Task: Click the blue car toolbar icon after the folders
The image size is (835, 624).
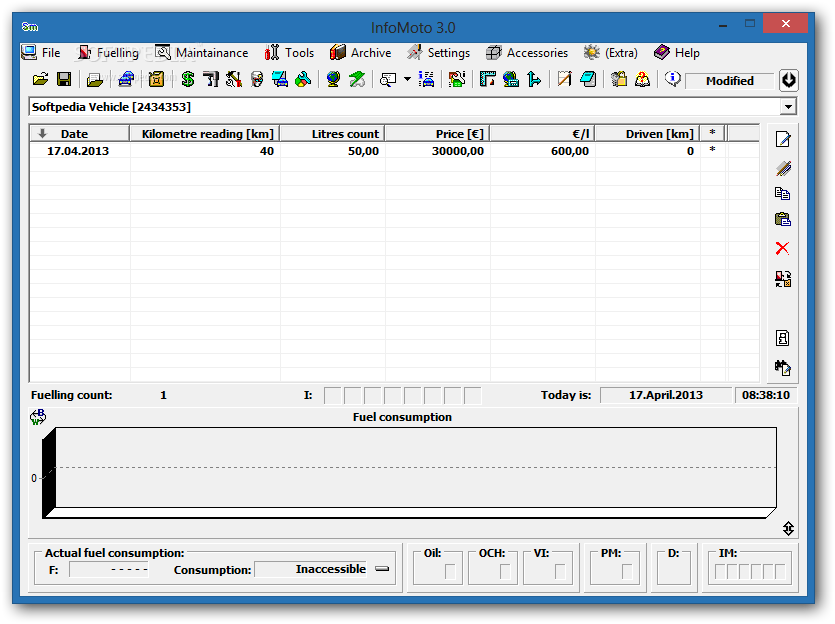Action: coord(126,80)
